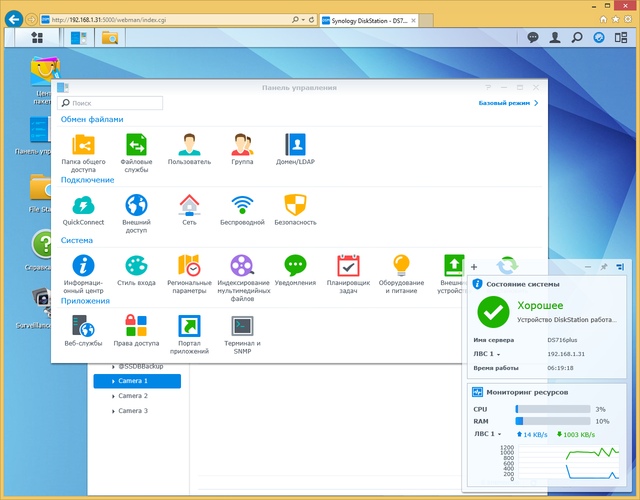Open the Папка общего доступа icon
Viewport: 640px width, 500px height.
coord(83,153)
